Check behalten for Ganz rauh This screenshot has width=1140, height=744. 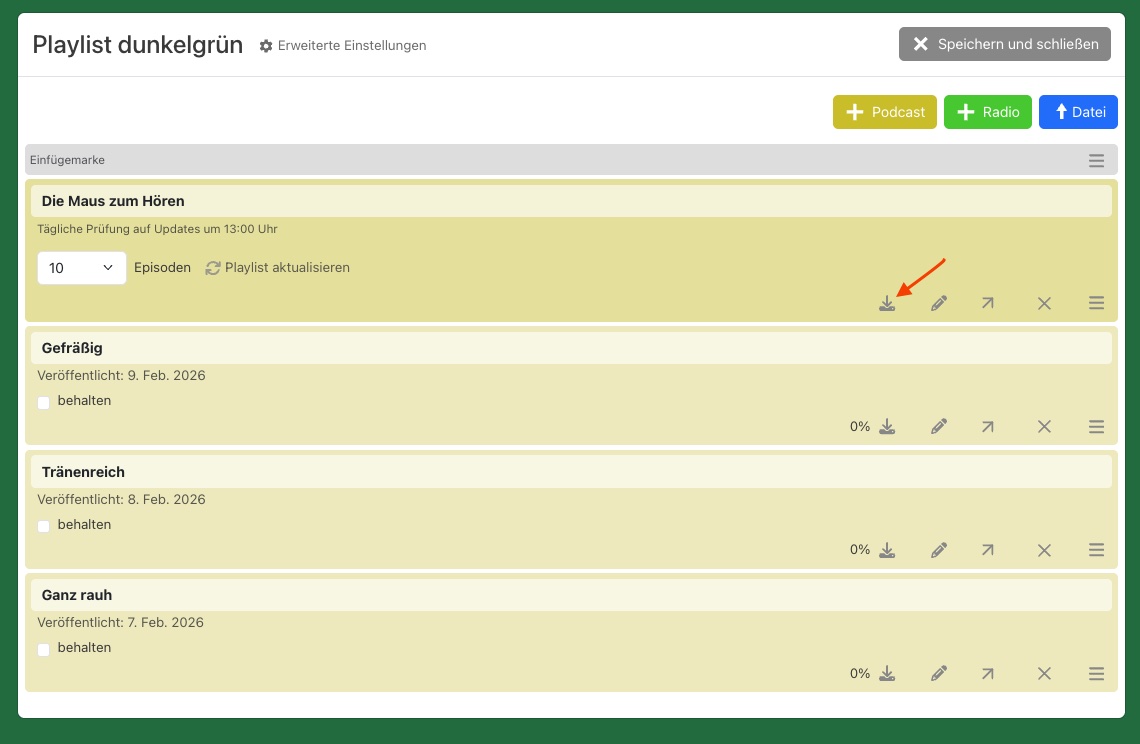(x=44, y=649)
